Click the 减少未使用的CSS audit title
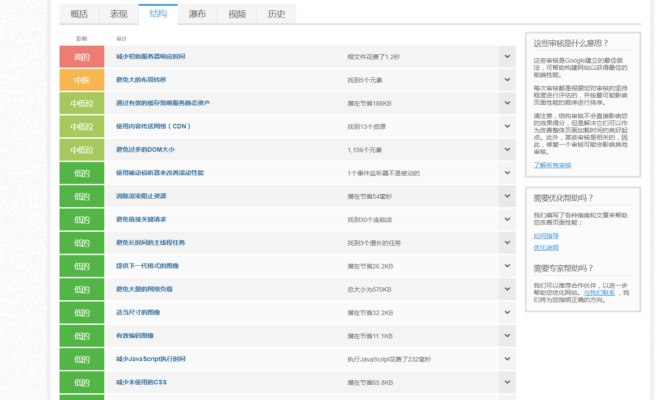Viewport: 656px width, 400px height. 141,382
